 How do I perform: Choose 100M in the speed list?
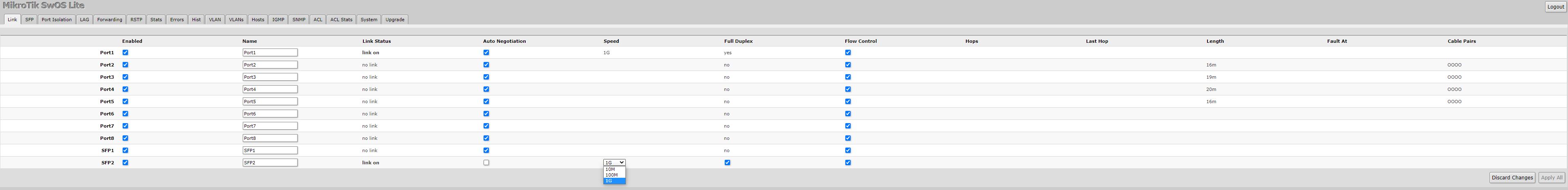click(x=612, y=175)
